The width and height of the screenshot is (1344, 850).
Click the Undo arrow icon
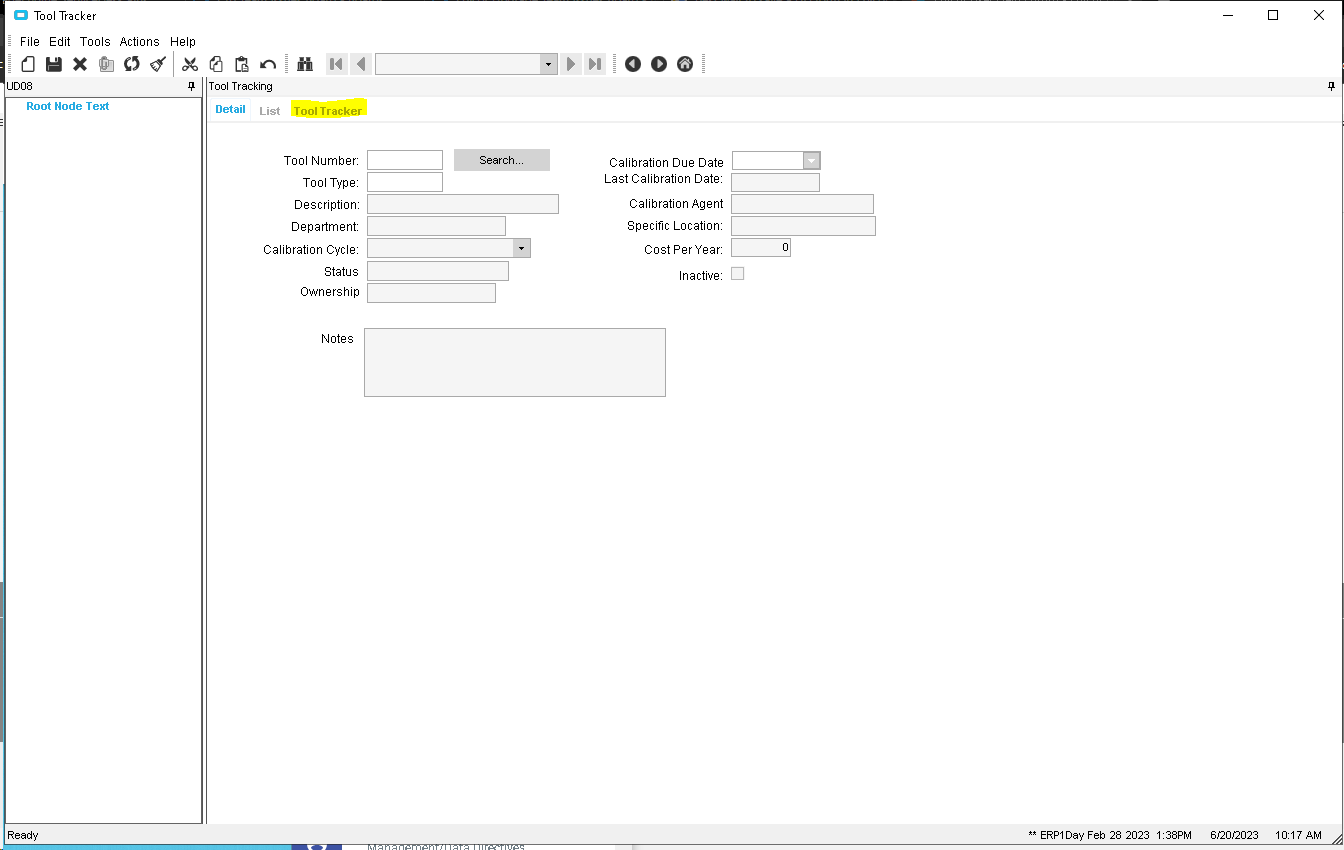click(x=268, y=64)
